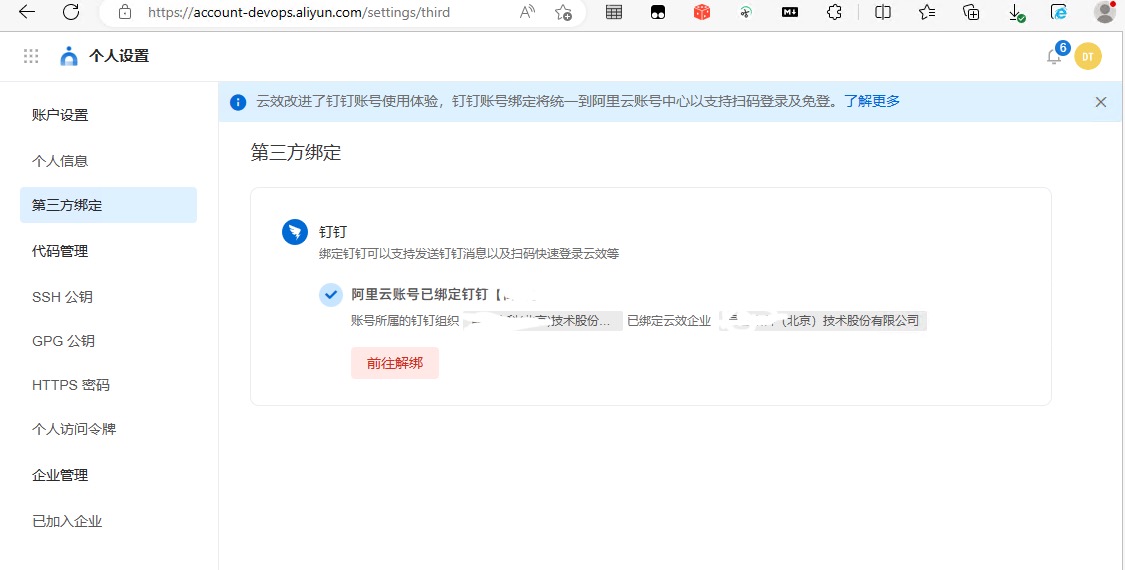The width and height of the screenshot is (1125, 570).
Task: Click the blue bound-status checkmark icon
Action: [x=331, y=294]
